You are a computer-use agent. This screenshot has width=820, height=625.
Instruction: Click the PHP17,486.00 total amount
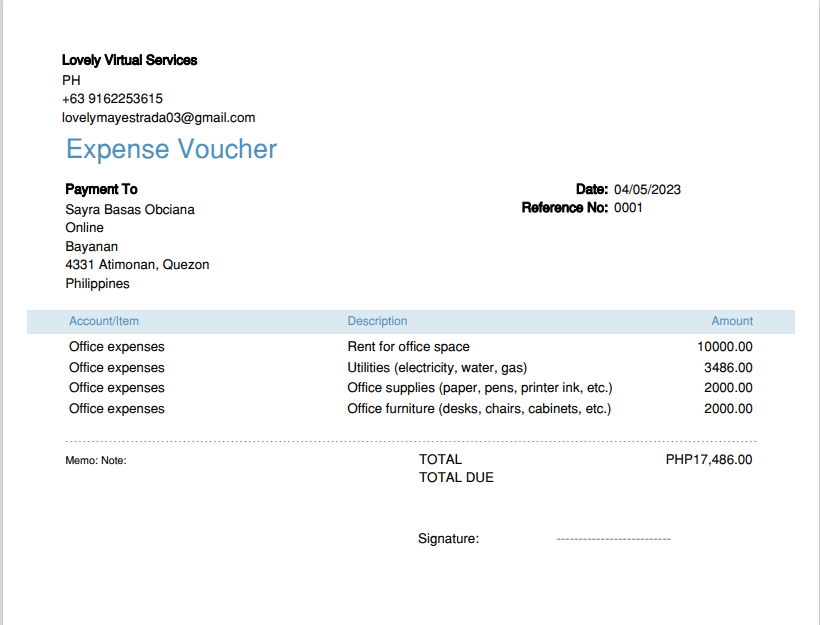point(709,460)
